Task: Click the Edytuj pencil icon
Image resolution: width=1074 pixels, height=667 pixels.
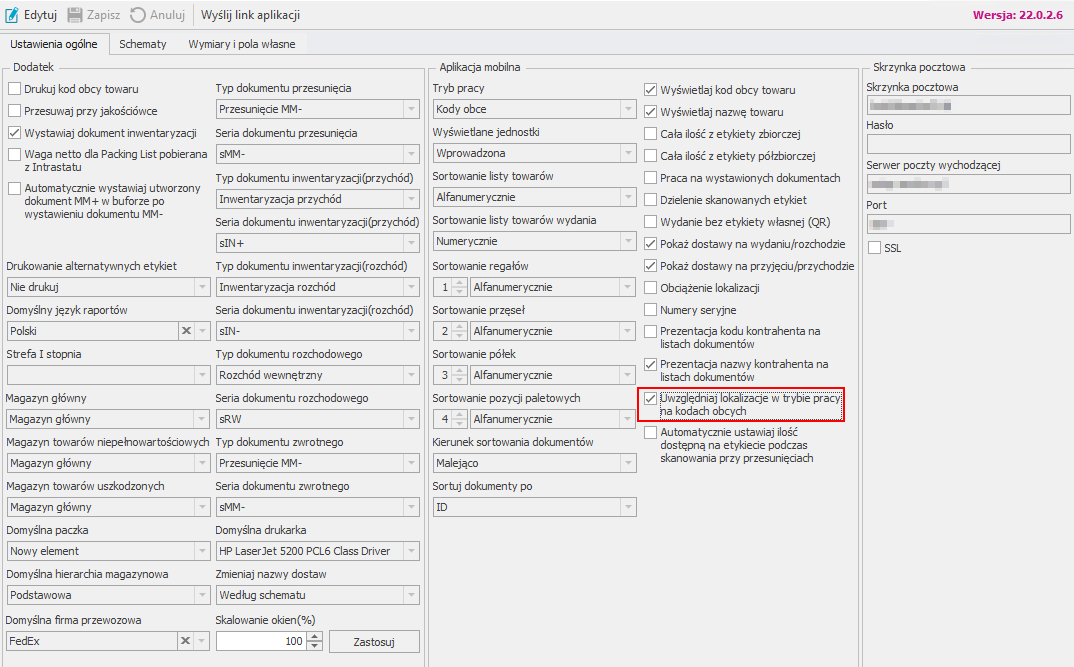Action: click(x=13, y=15)
